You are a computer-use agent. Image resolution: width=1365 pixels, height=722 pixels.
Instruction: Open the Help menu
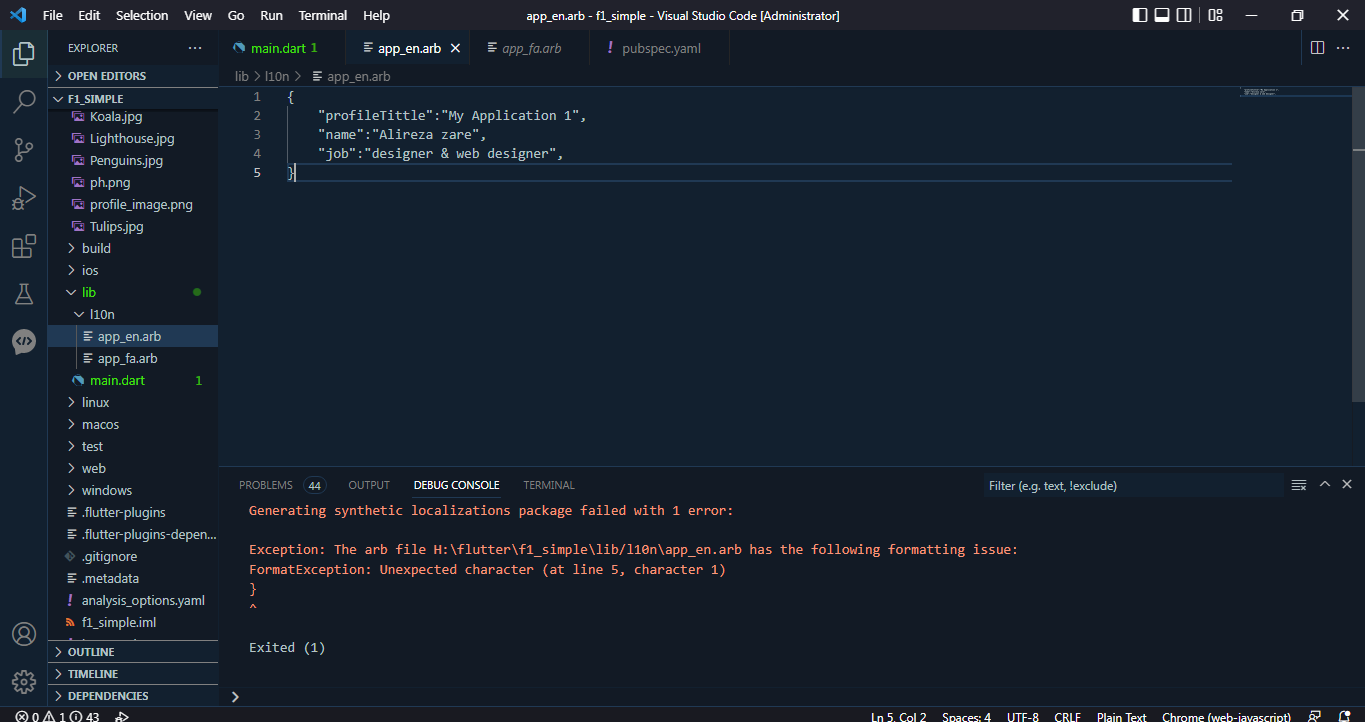coord(376,15)
